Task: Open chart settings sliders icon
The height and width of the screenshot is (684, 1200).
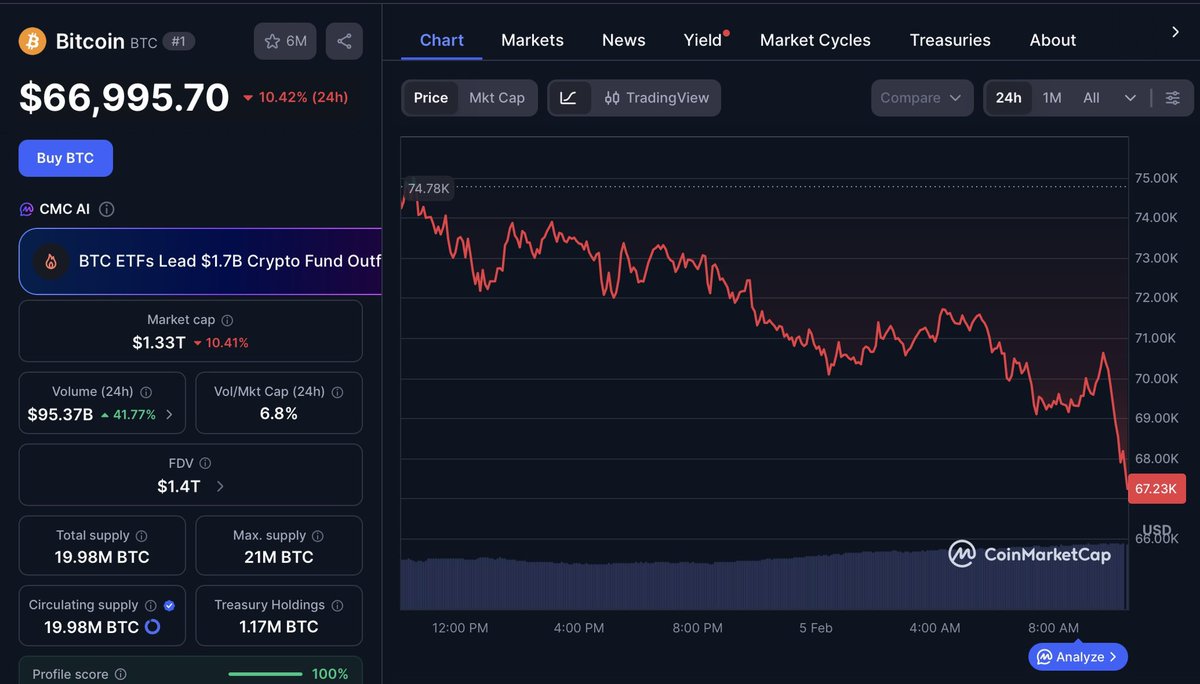Action: click(x=1173, y=98)
